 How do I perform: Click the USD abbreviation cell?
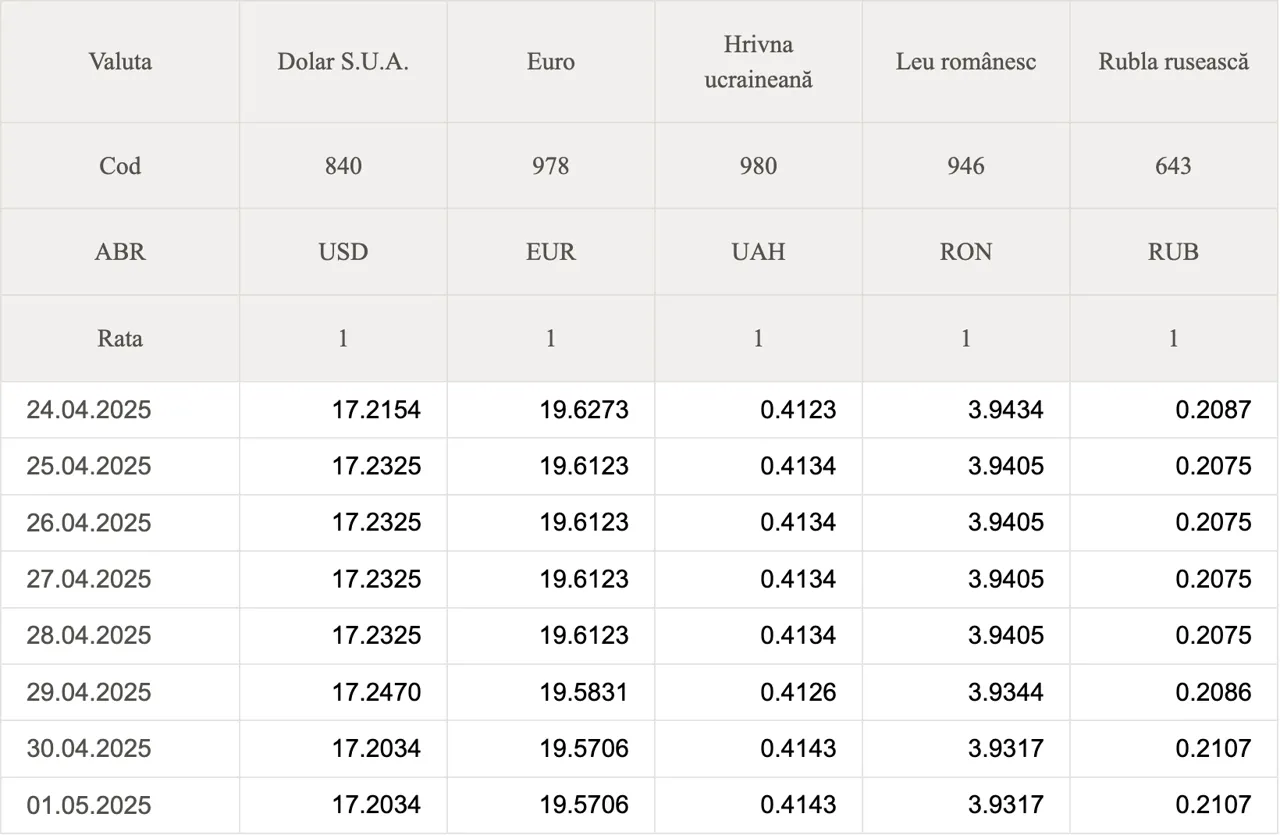343,252
